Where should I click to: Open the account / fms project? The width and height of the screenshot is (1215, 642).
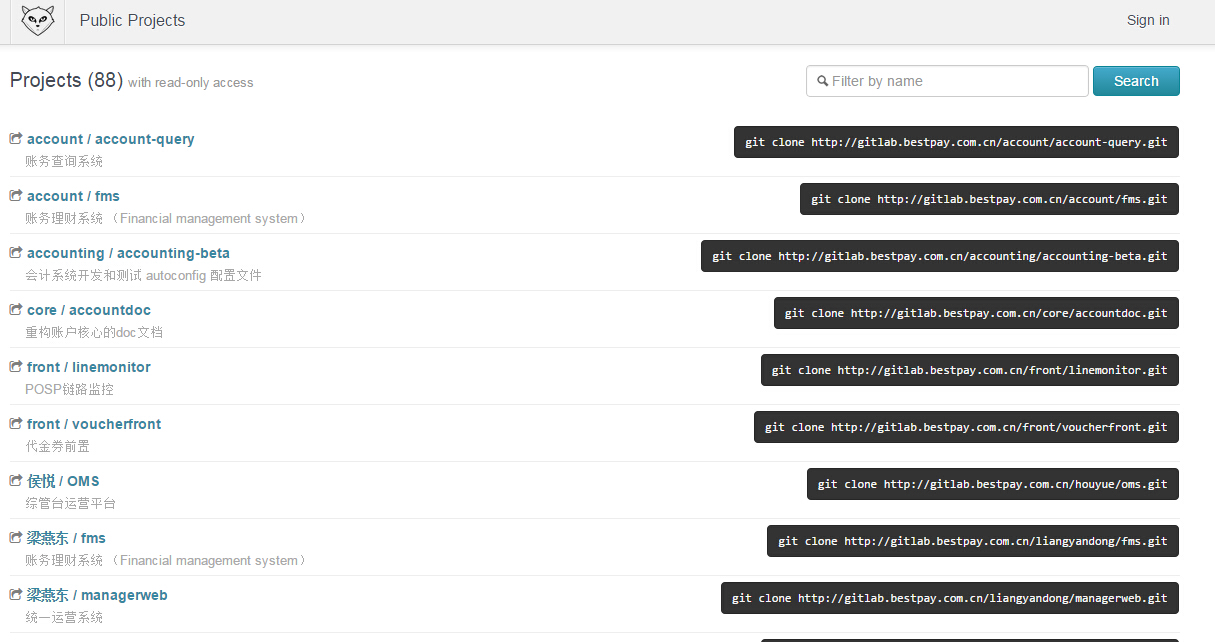[x=73, y=196]
